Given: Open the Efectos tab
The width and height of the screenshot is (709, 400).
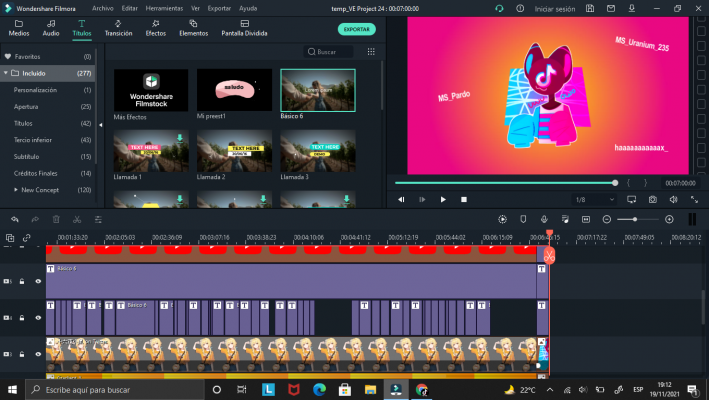Looking at the screenshot, I should 156,28.
